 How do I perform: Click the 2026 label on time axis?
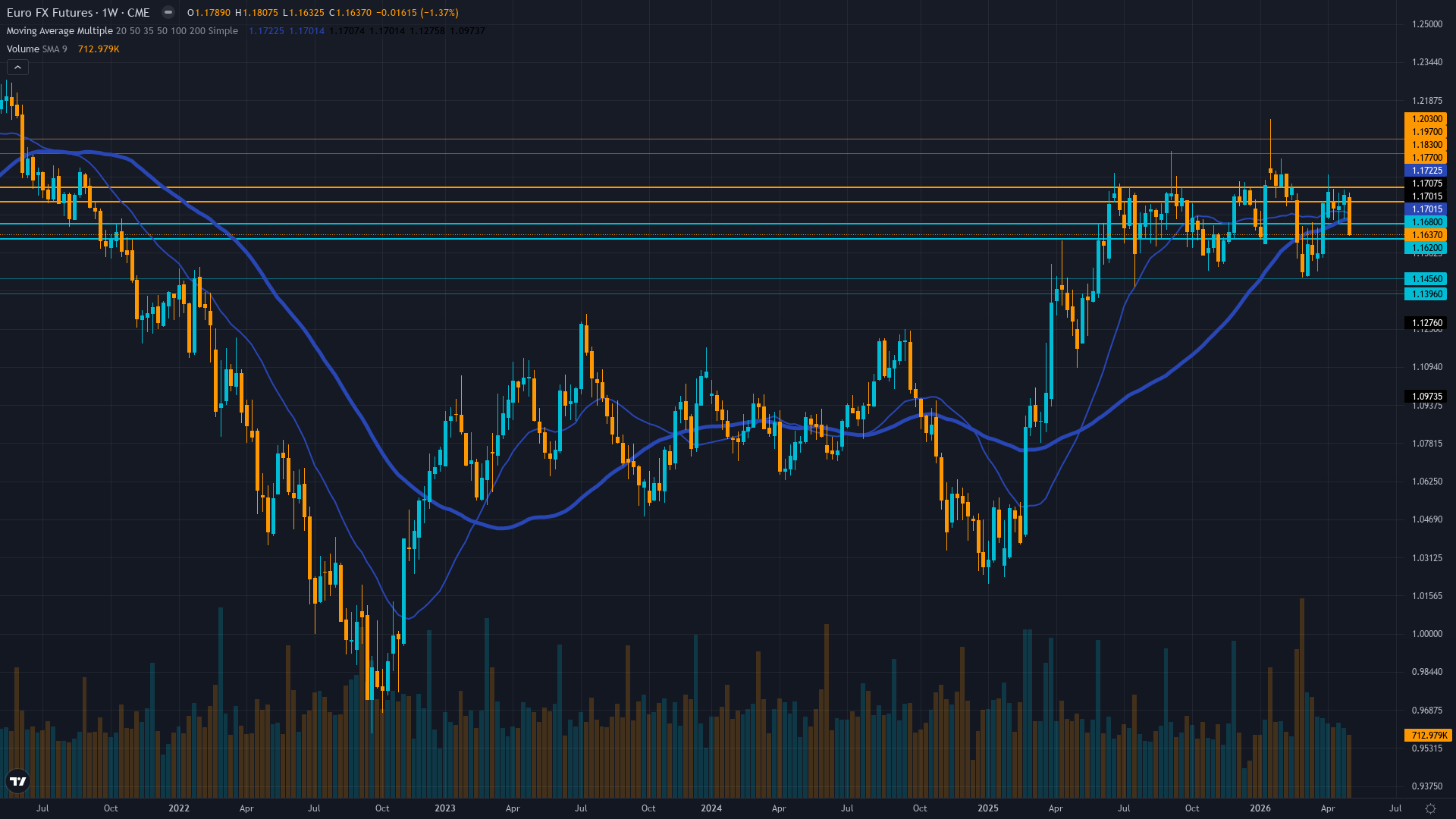(1260, 808)
